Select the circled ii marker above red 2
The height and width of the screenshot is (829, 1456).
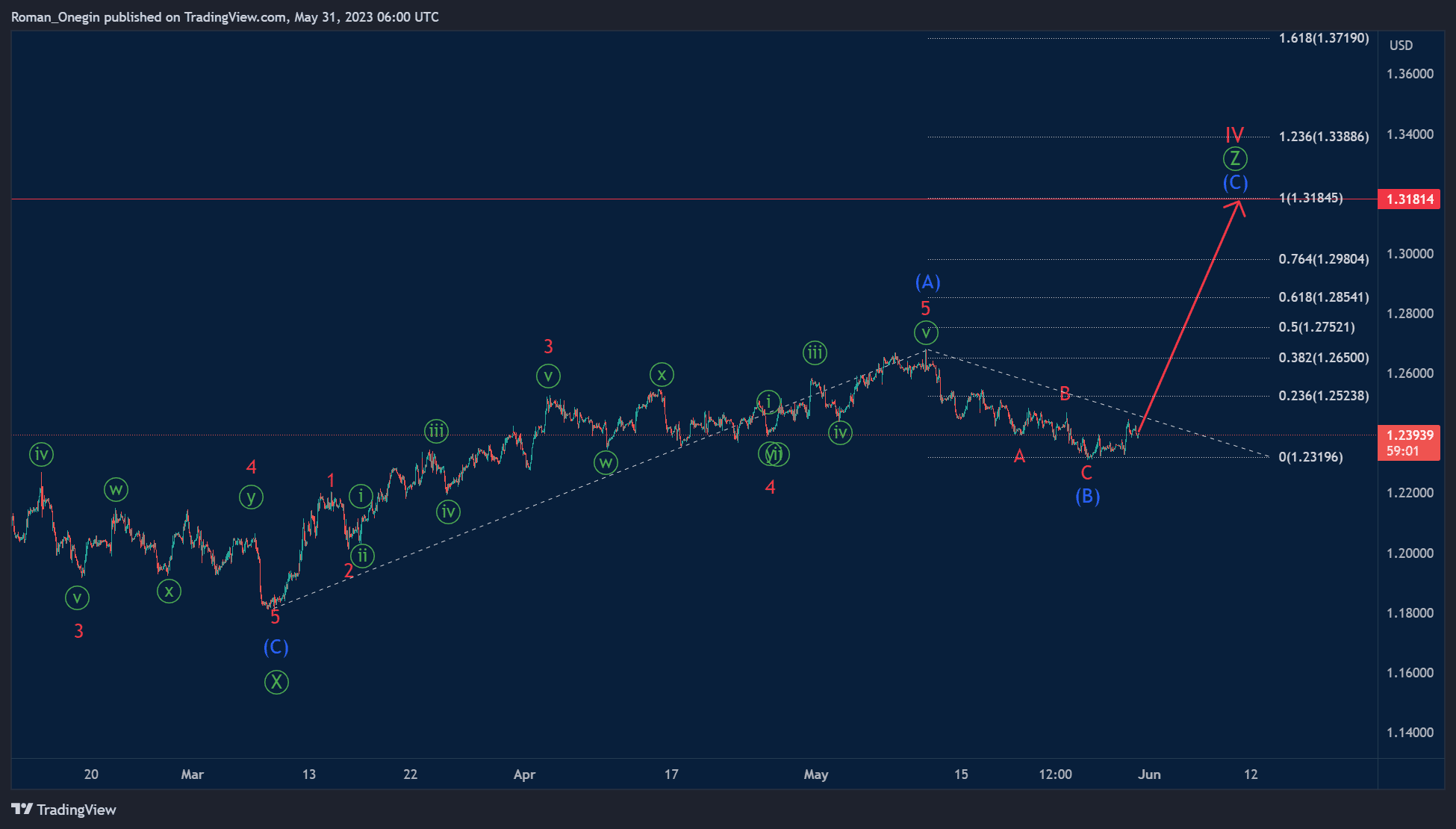coord(362,555)
